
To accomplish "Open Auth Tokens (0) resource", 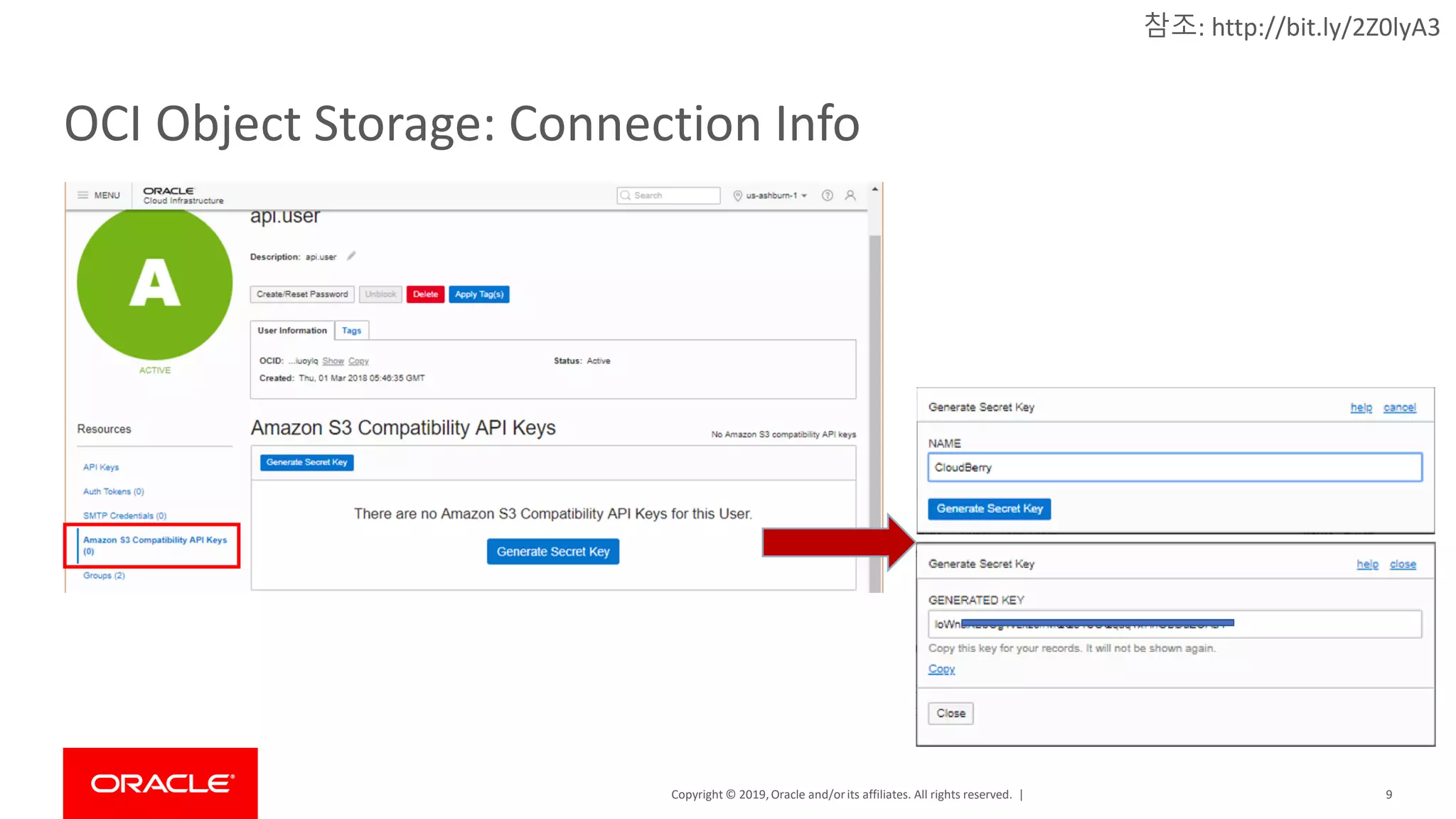I will [114, 491].
